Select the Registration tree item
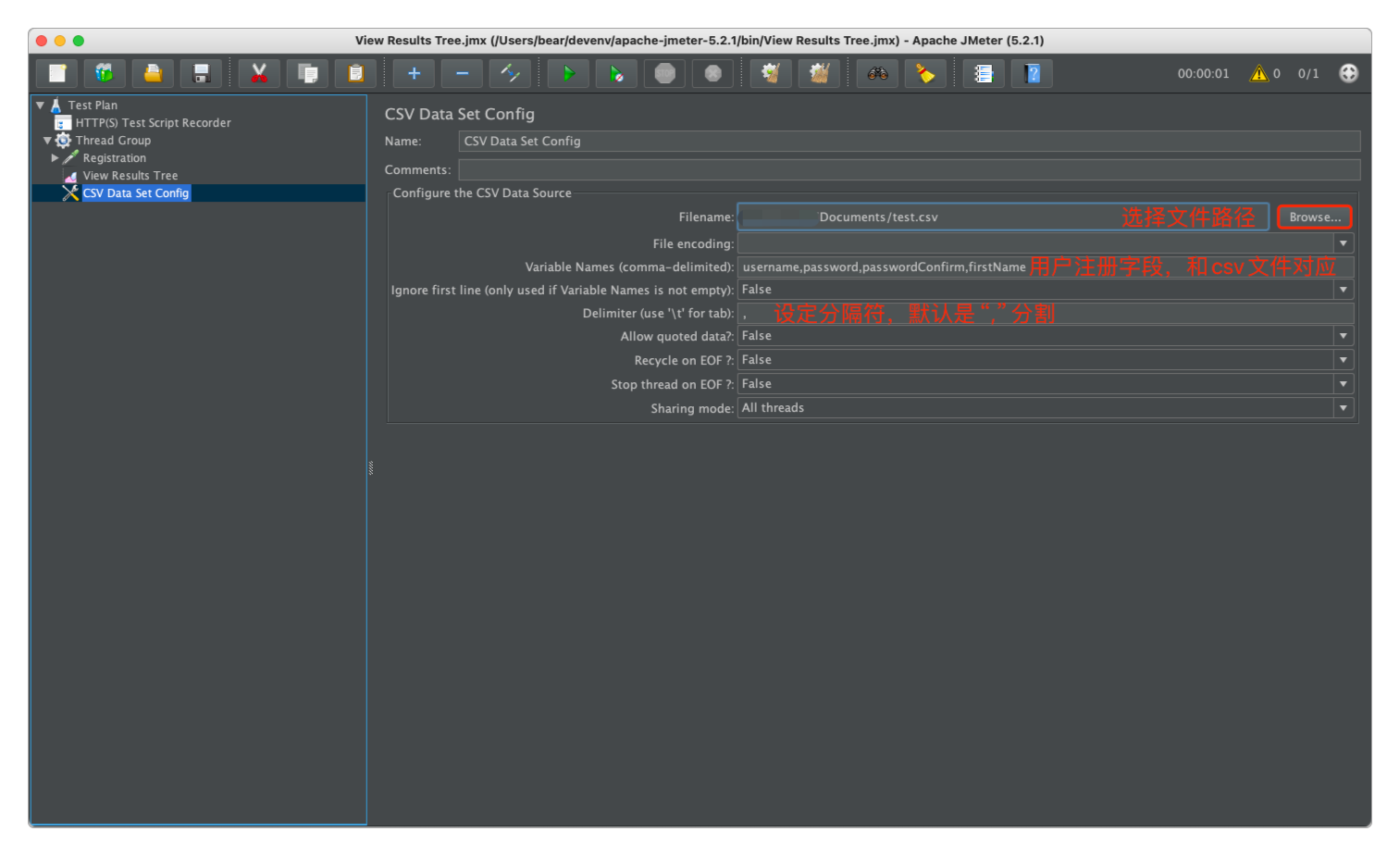The image size is (1400, 856). tap(114, 158)
